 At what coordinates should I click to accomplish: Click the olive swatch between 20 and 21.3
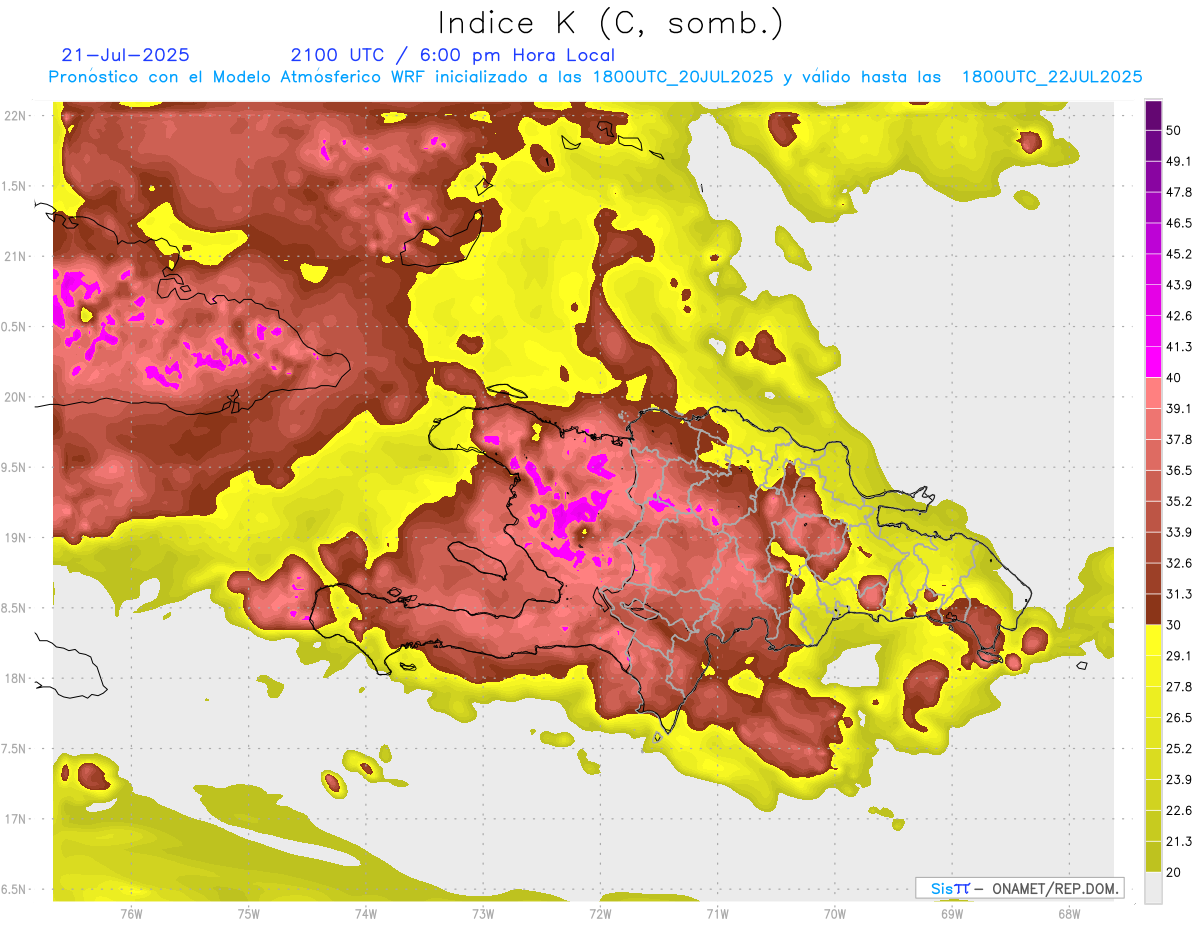click(x=1153, y=857)
